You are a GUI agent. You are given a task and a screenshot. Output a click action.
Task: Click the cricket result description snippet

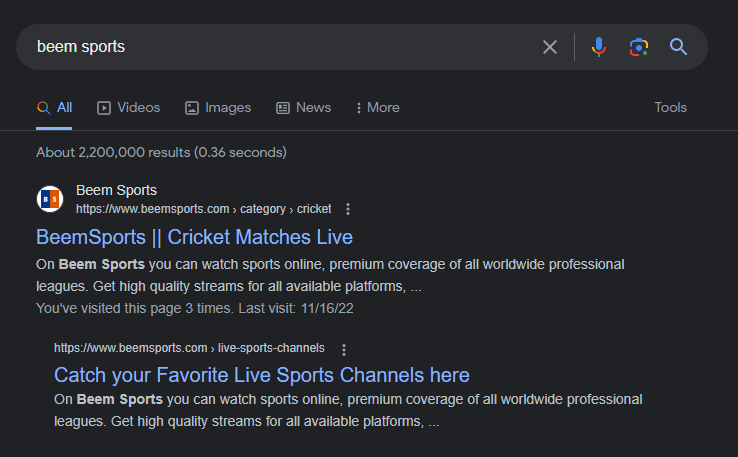coord(330,275)
